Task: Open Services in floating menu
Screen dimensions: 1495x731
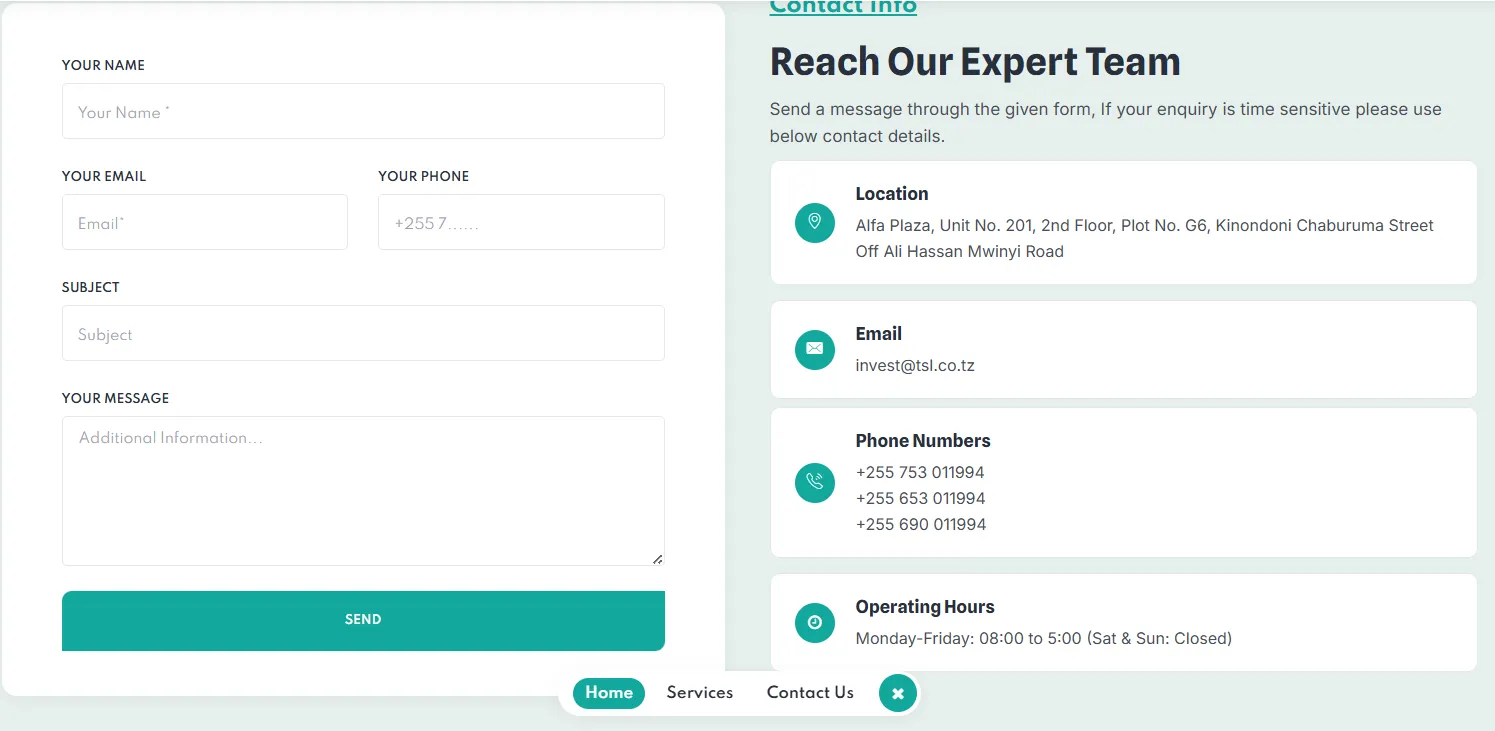Action: [700, 693]
